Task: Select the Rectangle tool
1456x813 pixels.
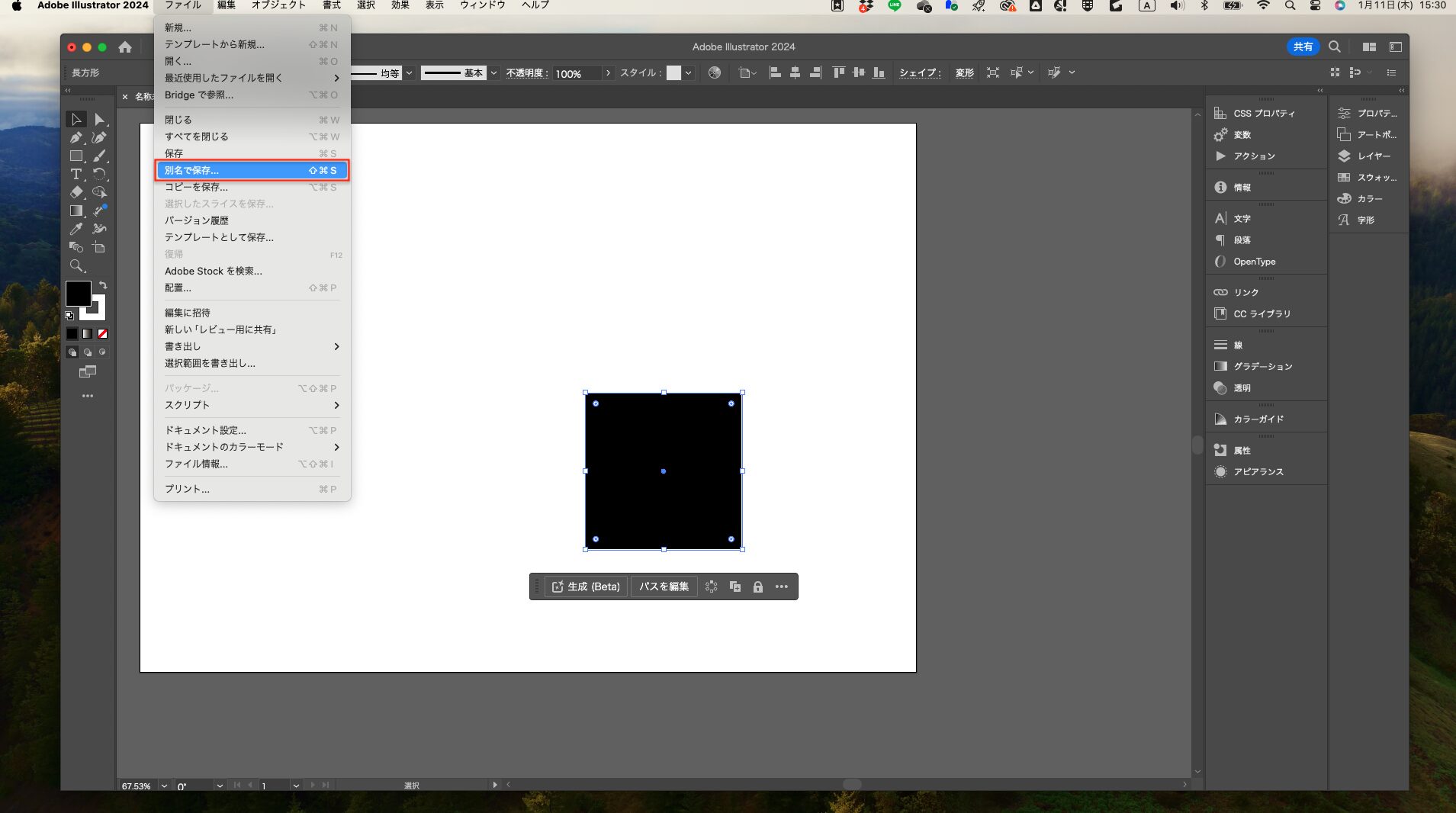Action: pos(76,156)
